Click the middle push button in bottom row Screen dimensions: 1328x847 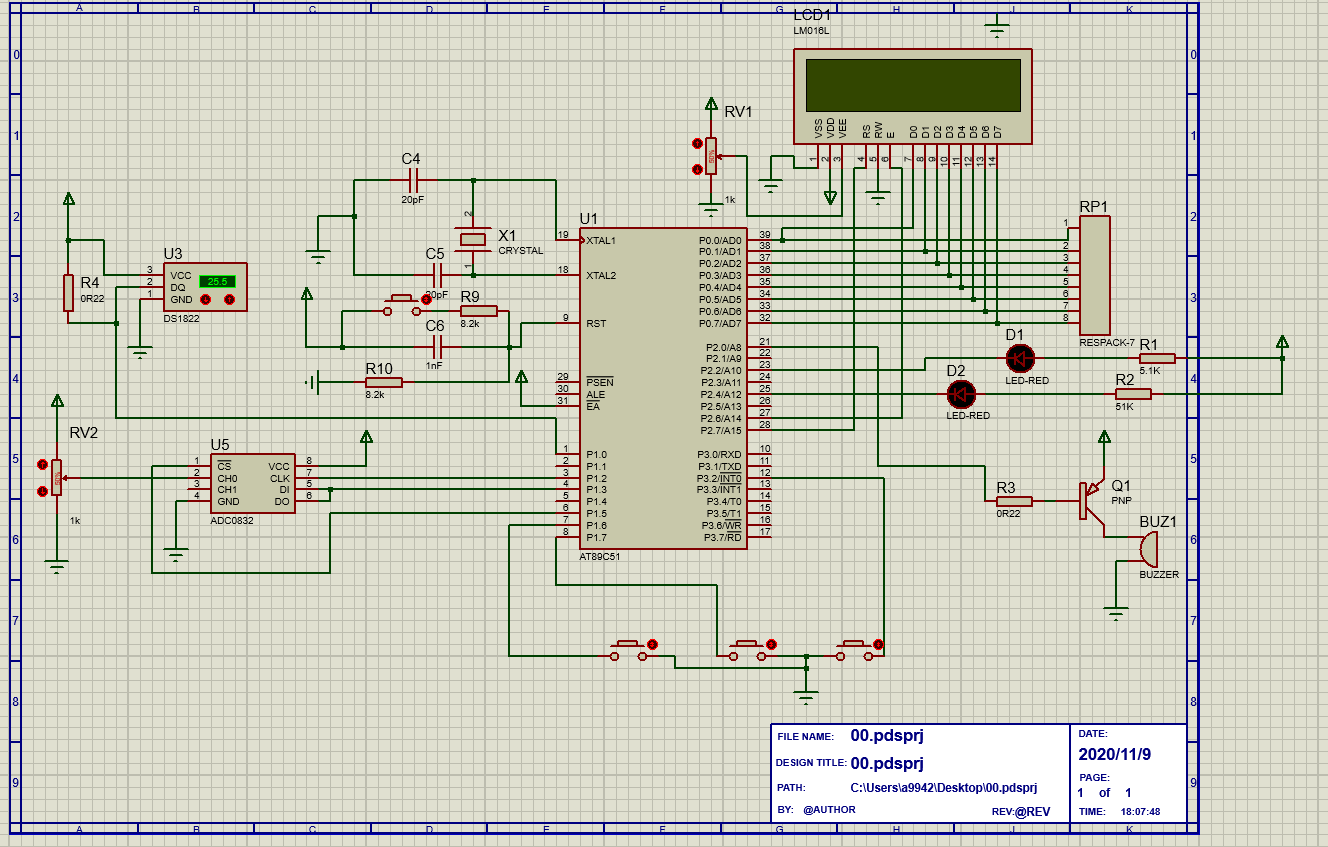(747, 650)
